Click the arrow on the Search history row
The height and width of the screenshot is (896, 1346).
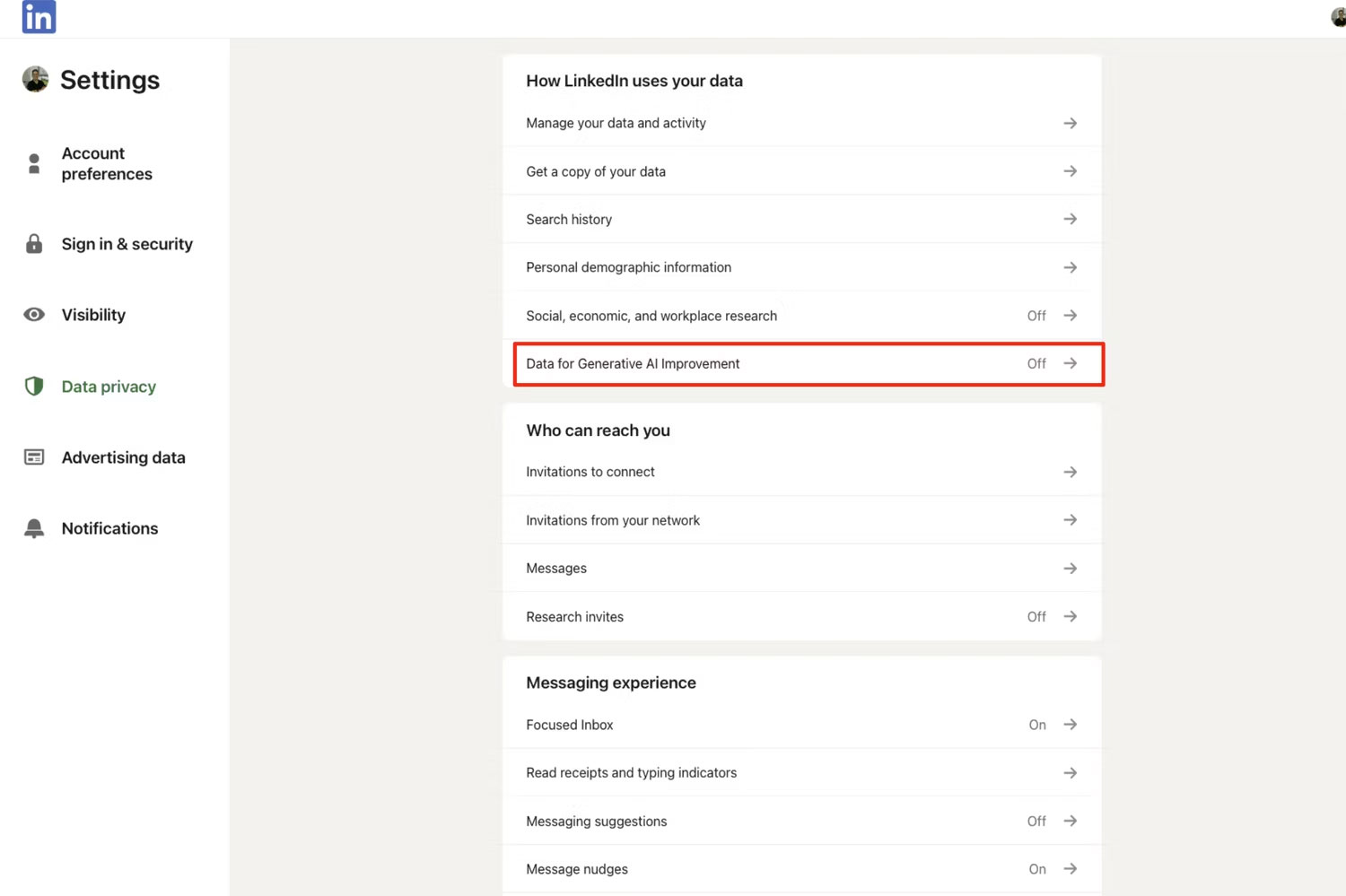pos(1070,219)
